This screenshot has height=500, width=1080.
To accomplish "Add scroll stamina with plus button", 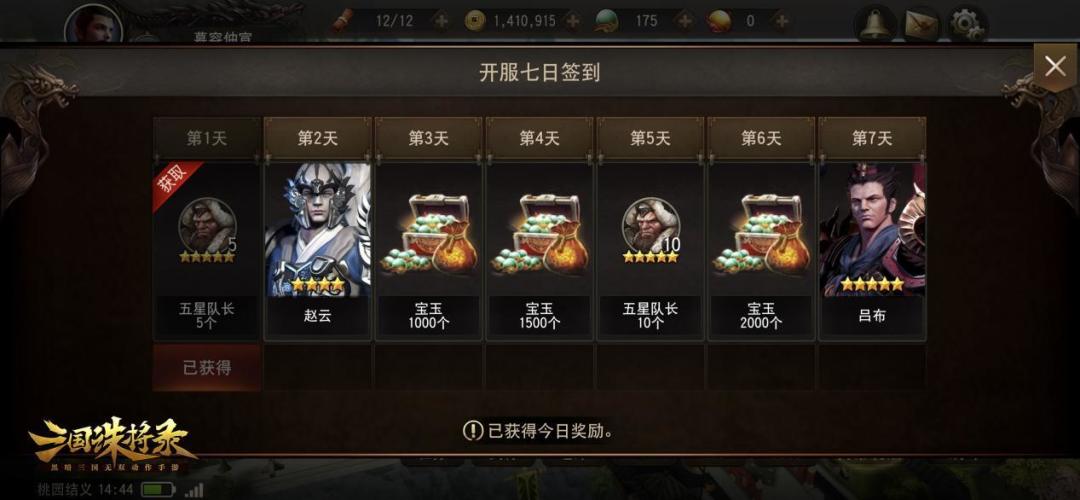I will (x=442, y=21).
